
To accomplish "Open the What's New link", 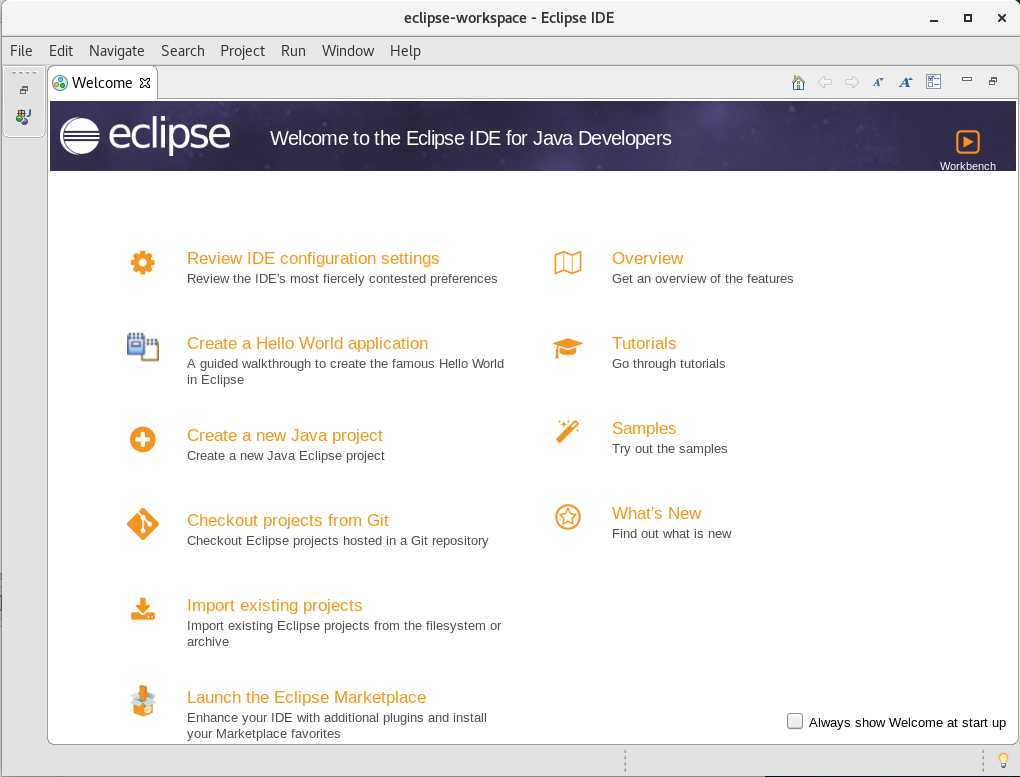I will pos(656,513).
